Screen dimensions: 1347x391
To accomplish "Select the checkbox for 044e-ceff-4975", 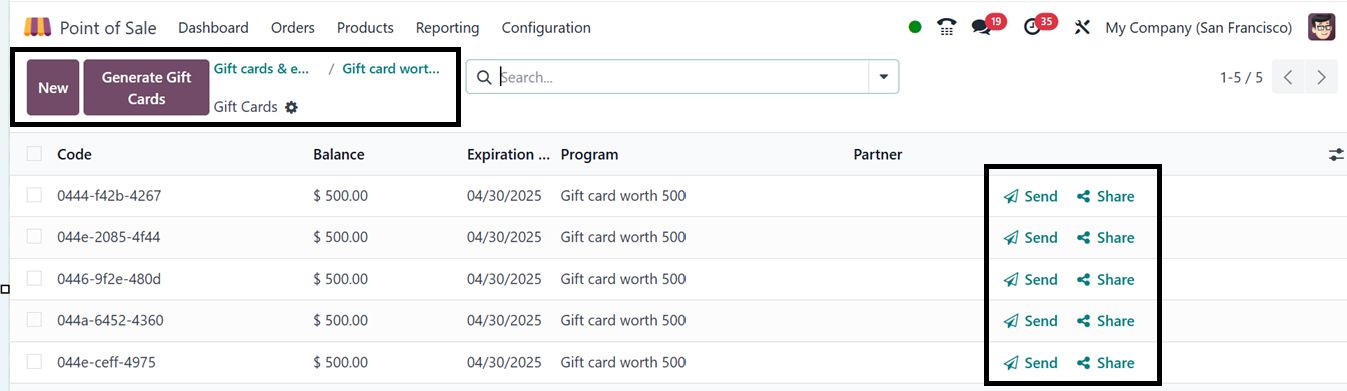I will tap(35, 361).
